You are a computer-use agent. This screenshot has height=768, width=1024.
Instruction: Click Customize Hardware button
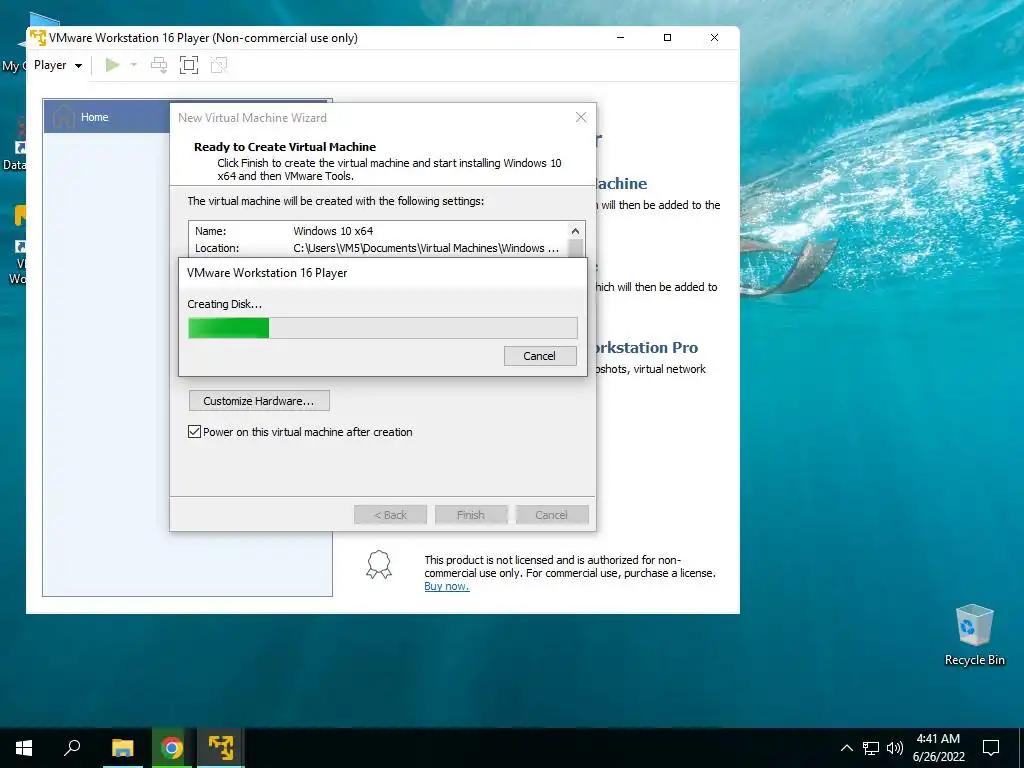[259, 401]
